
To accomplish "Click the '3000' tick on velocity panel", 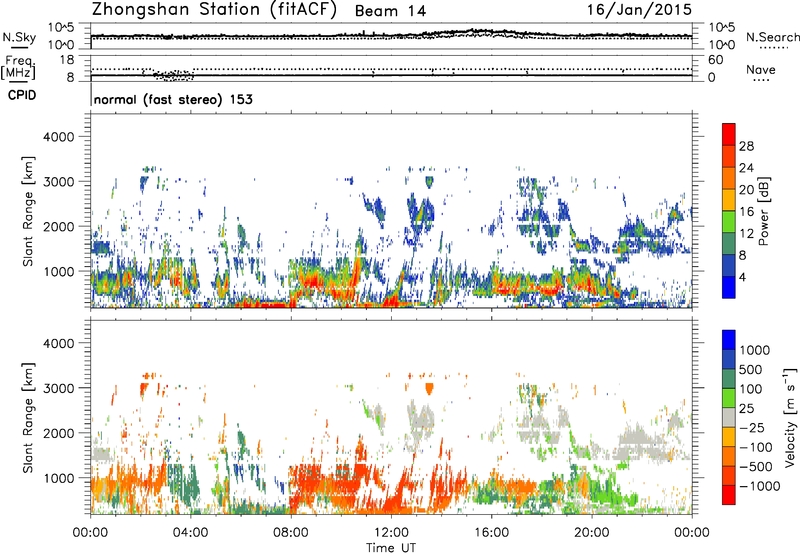I will [x=59, y=388].
